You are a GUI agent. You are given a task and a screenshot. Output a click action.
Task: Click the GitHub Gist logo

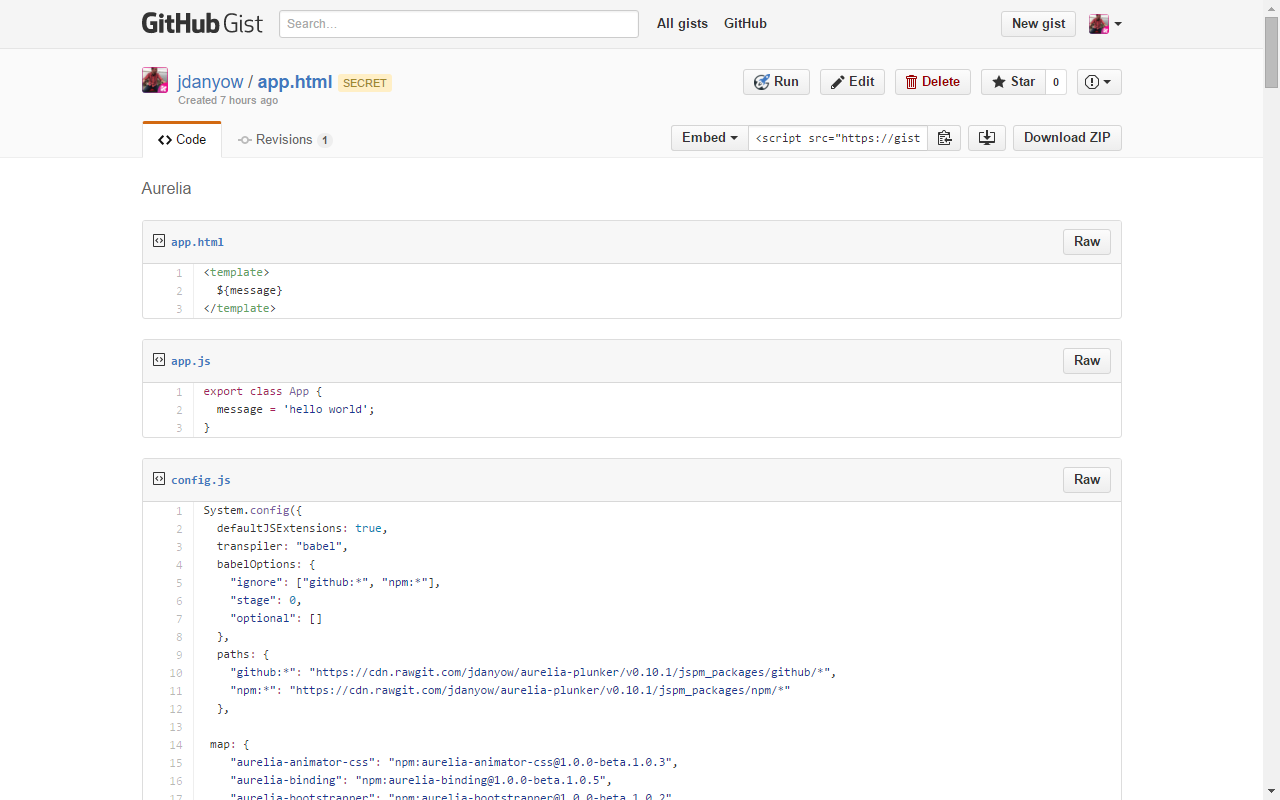pos(204,23)
